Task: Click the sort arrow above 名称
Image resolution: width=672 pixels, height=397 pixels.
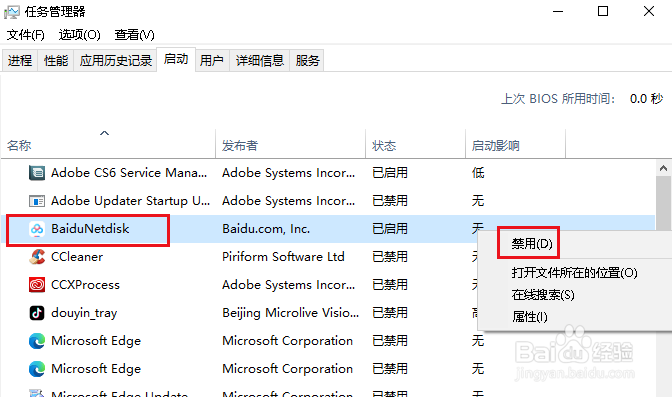Action: coord(105,133)
